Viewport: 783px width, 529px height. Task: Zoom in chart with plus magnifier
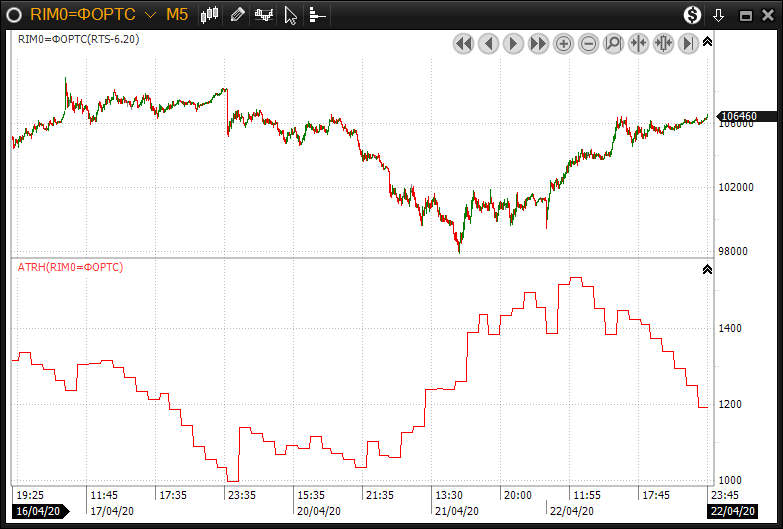pos(563,44)
